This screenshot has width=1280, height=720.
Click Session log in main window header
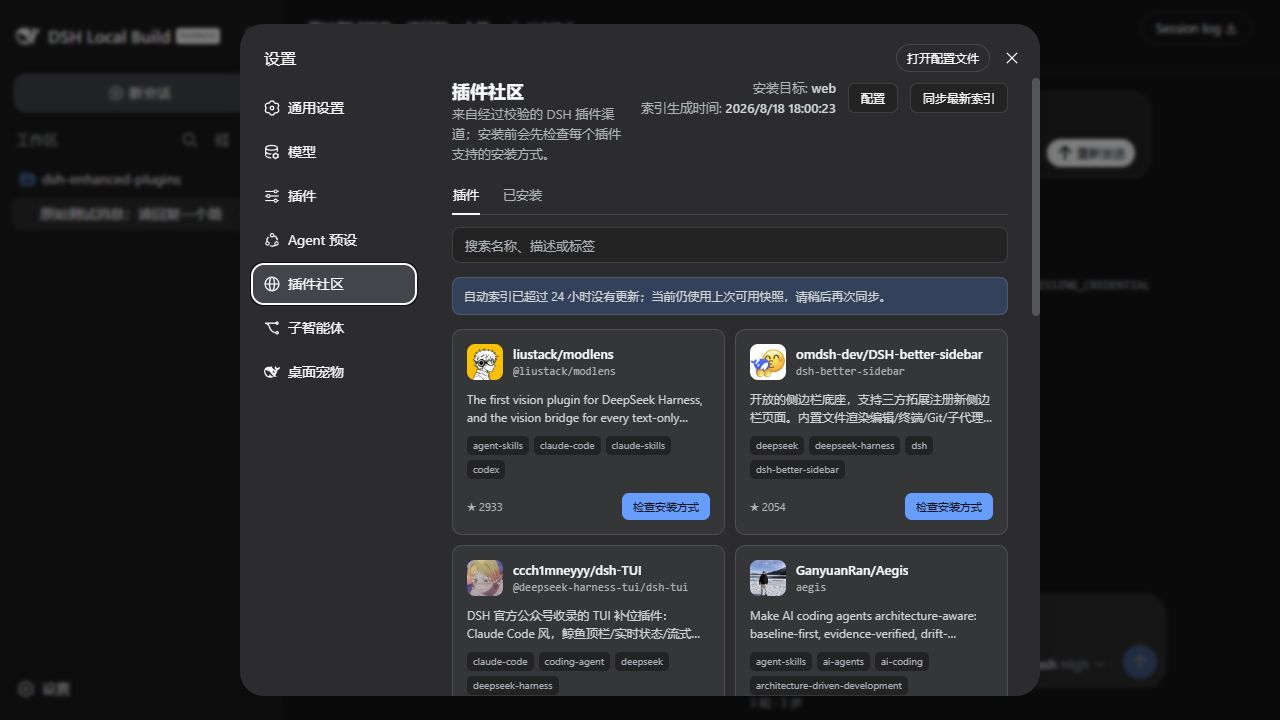1196,29
